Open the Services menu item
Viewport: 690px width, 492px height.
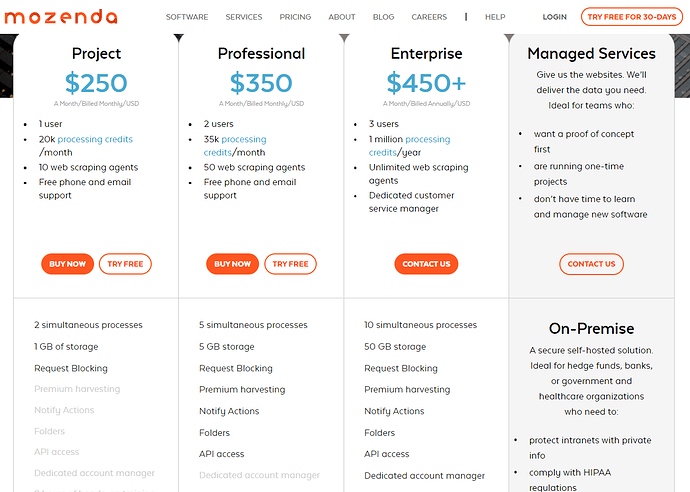click(244, 17)
